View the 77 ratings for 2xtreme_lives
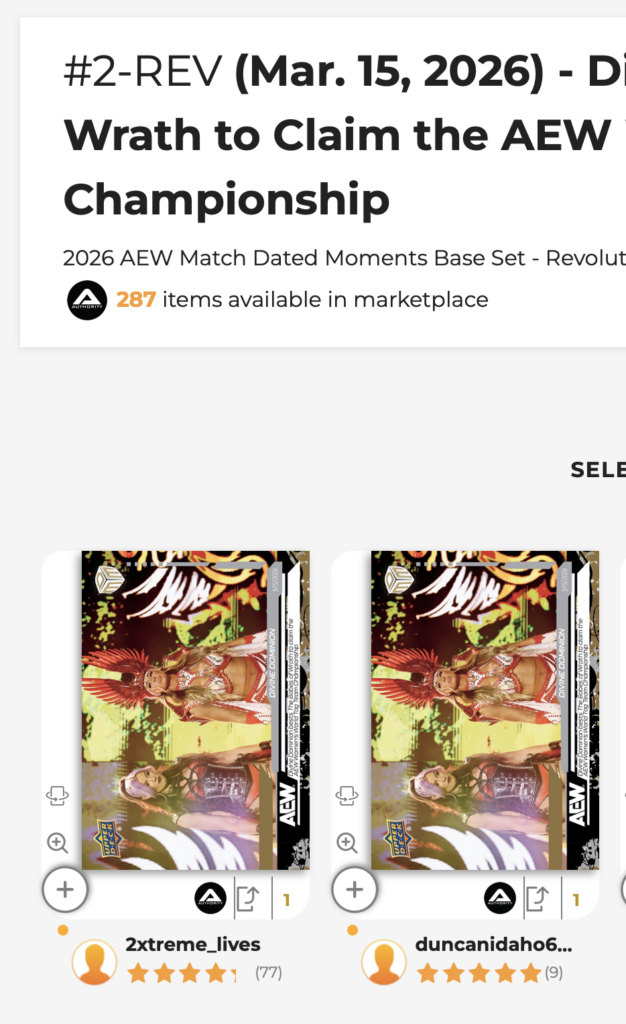626x1024 pixels. pos(267,972)
